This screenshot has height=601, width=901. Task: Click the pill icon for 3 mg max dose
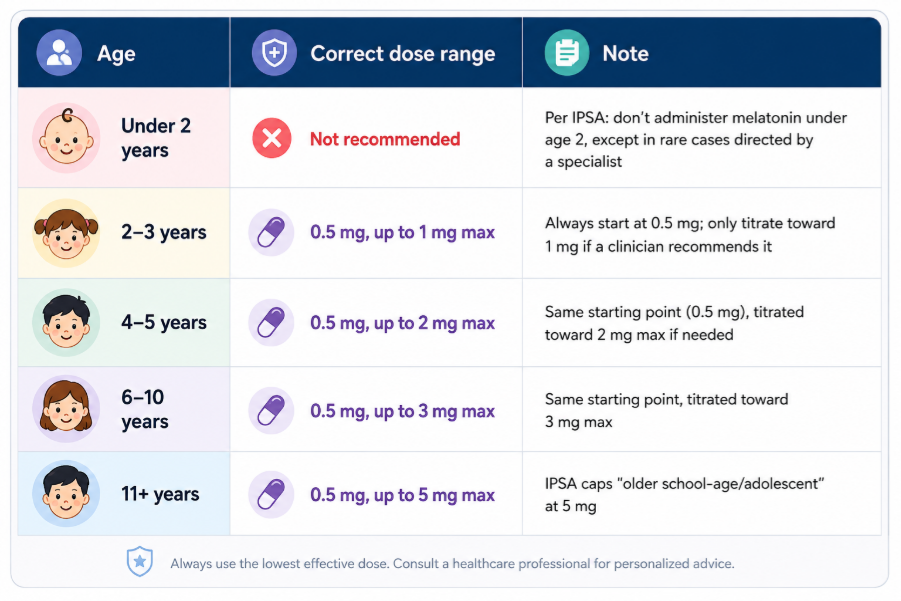click(271, 410)
